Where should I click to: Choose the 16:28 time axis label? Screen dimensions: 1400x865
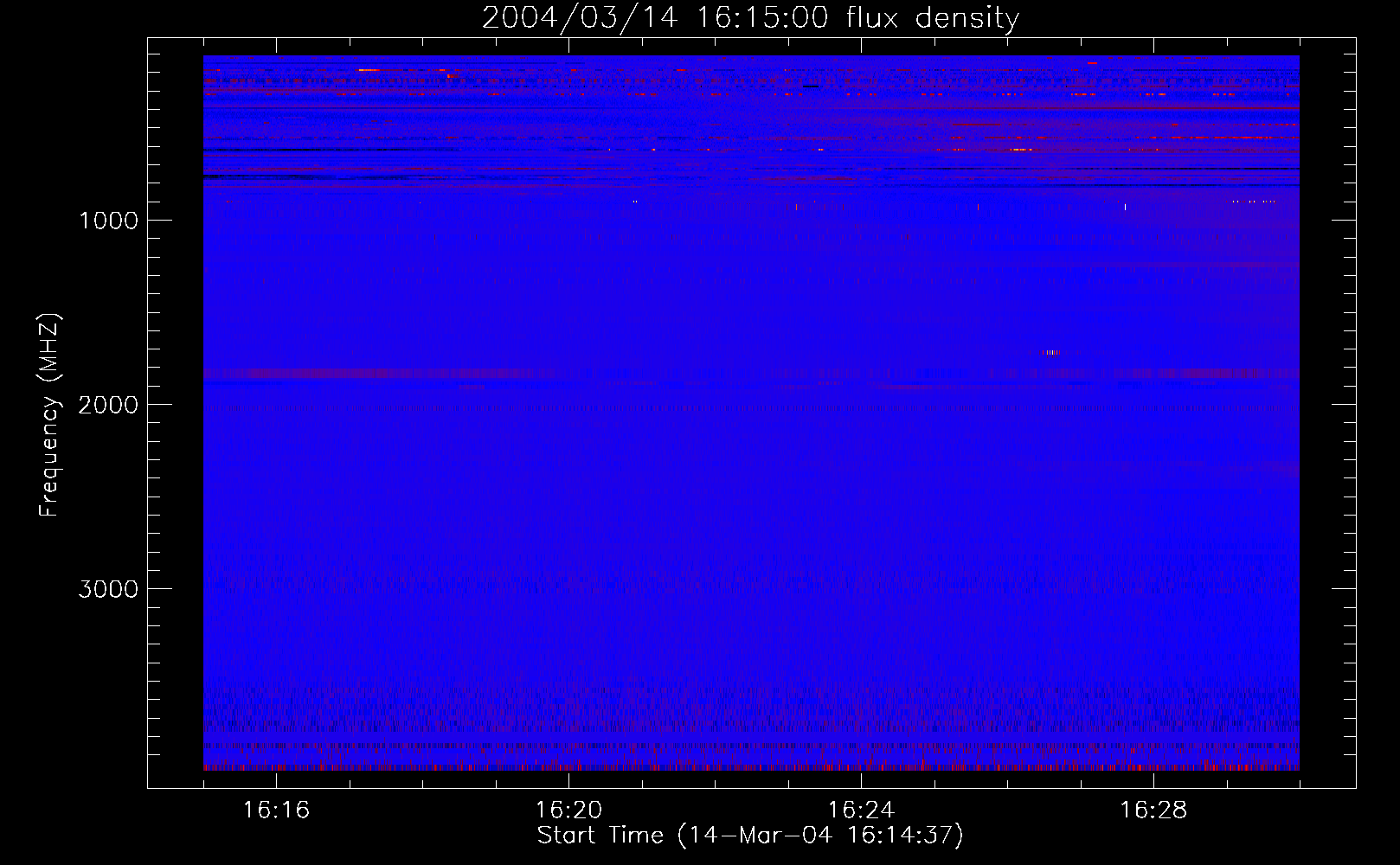[1153, 810]
